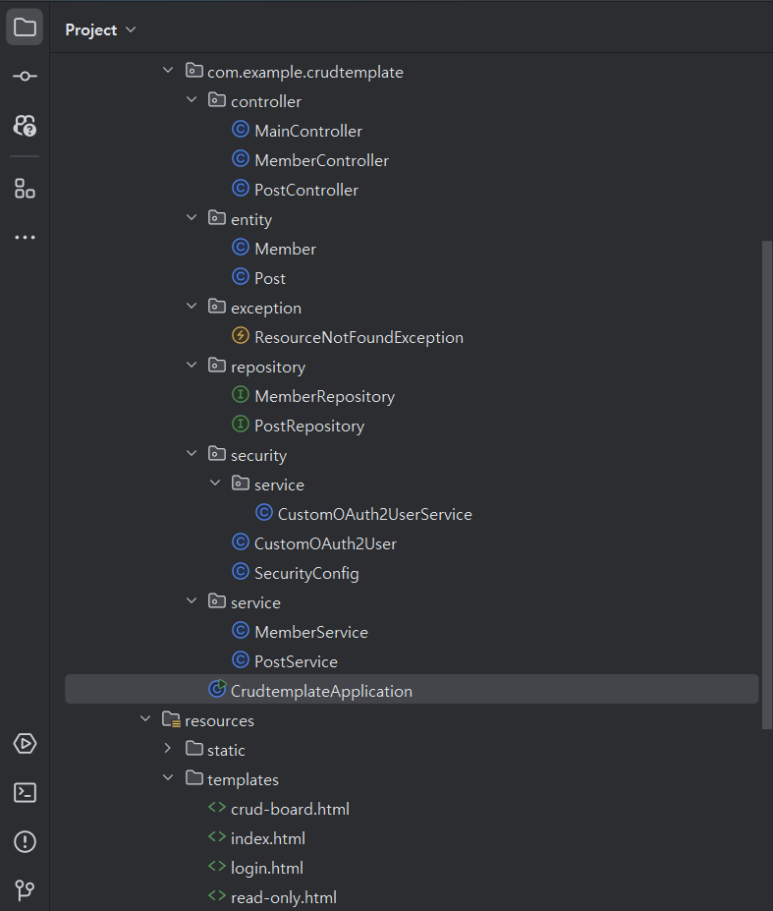
Task: Select the CrudtemplateApplication row
Action: click(411, 689)
